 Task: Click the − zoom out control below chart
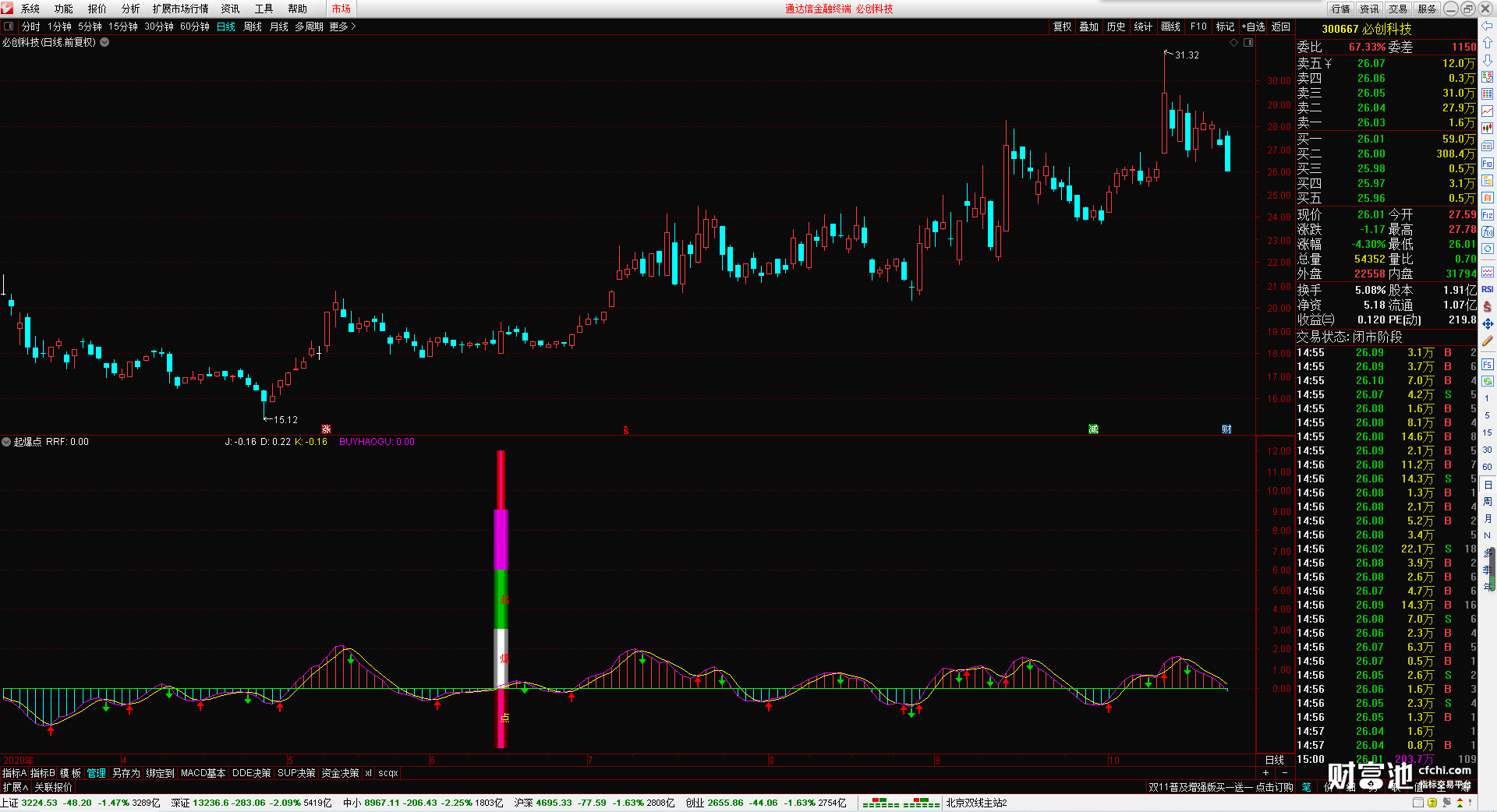tap(1285, 773)
